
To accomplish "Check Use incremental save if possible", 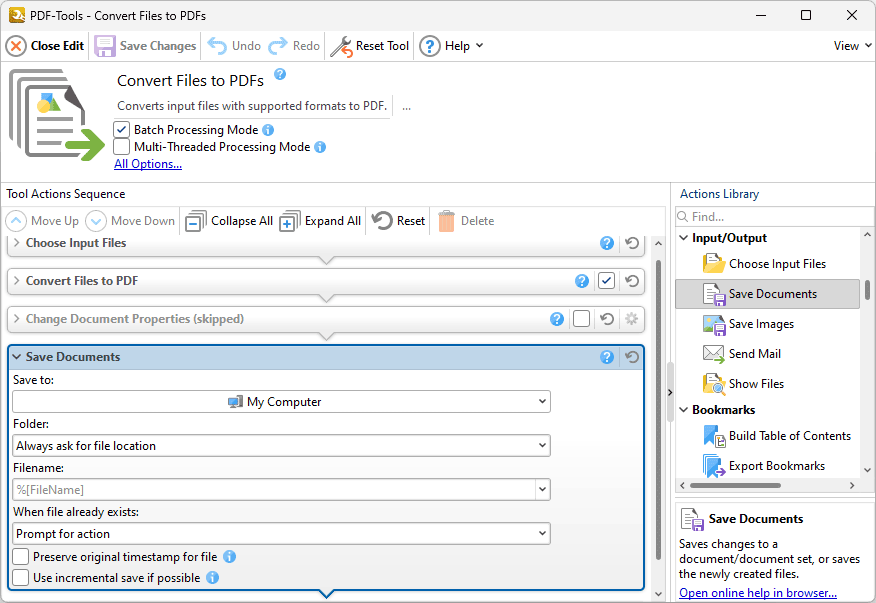I will [21, 578].
